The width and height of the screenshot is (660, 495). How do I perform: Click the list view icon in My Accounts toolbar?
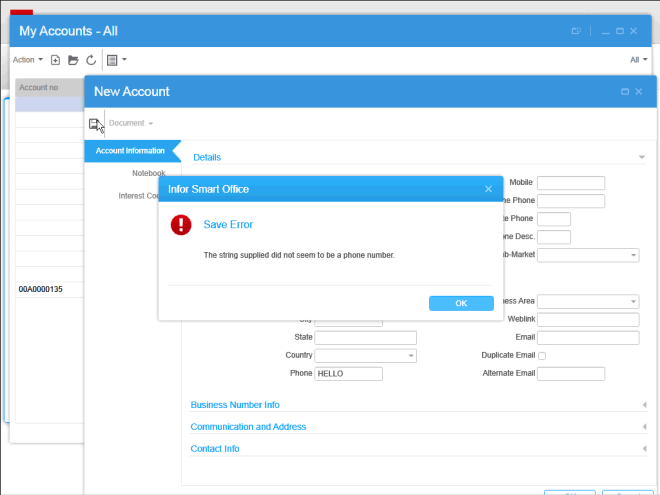[x=112, y=60]
